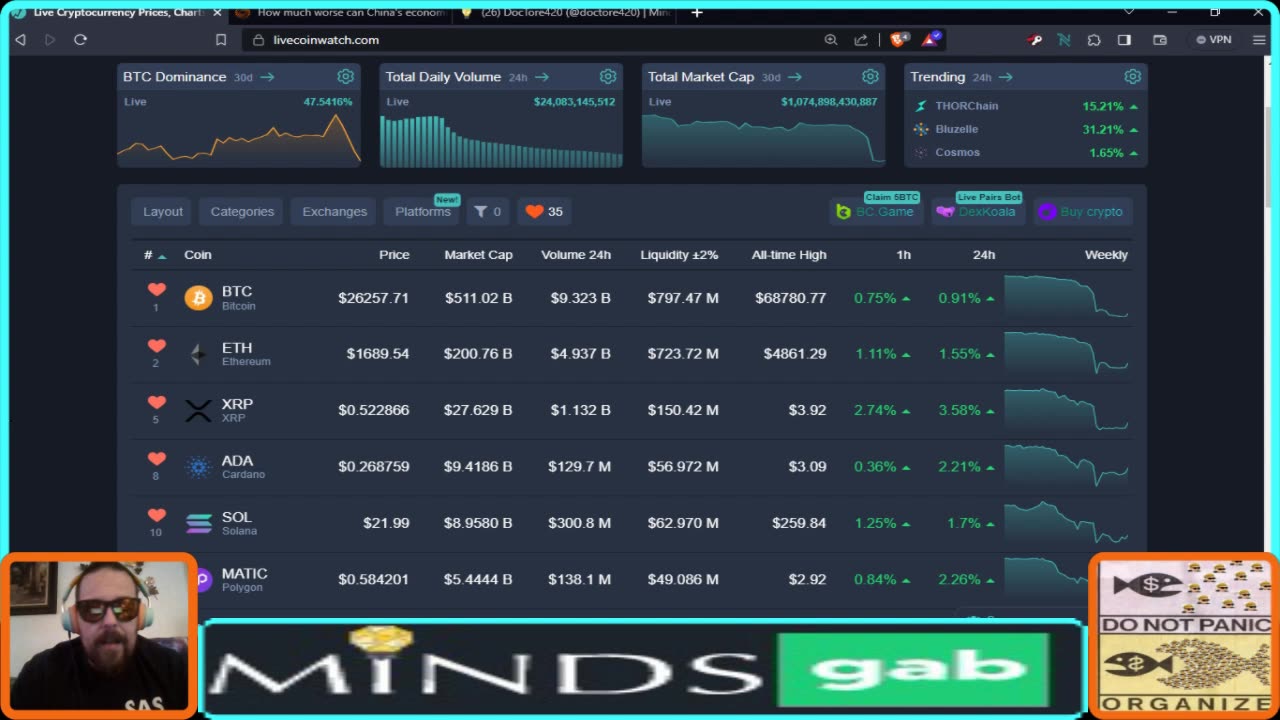Open Brave Shields lion icon
The image size is (1280, 720).
click(x=899, y=40)
